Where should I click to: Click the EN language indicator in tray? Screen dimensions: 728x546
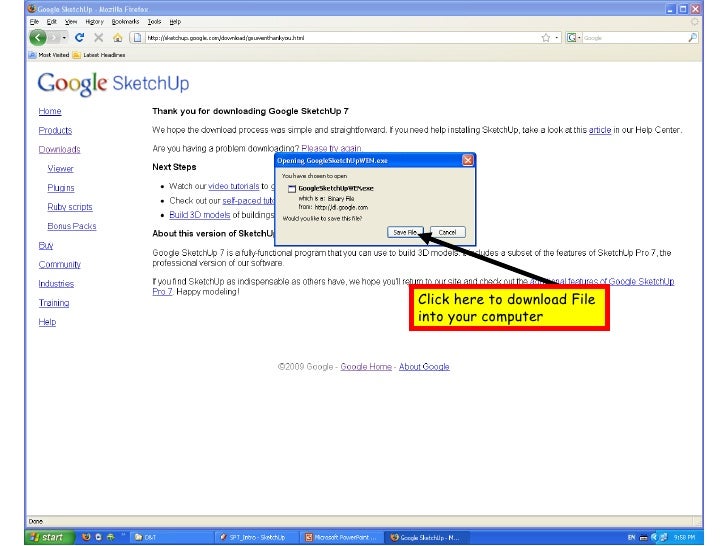[631, 537]
